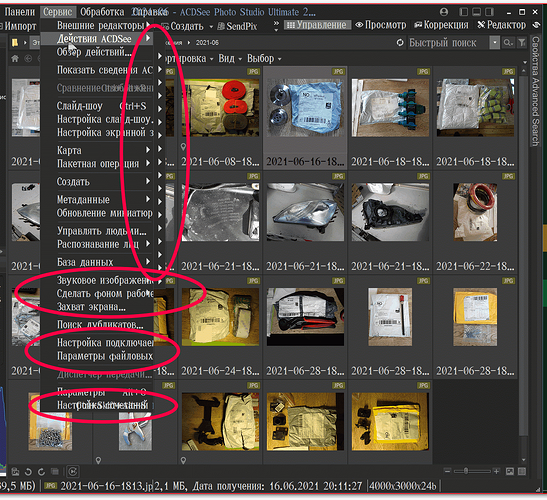Image resolution: width=547 pixels, height=500 pixels.
Task: Click the rotate right icon in bottom toolbar
Action: (x=42, y=472)
